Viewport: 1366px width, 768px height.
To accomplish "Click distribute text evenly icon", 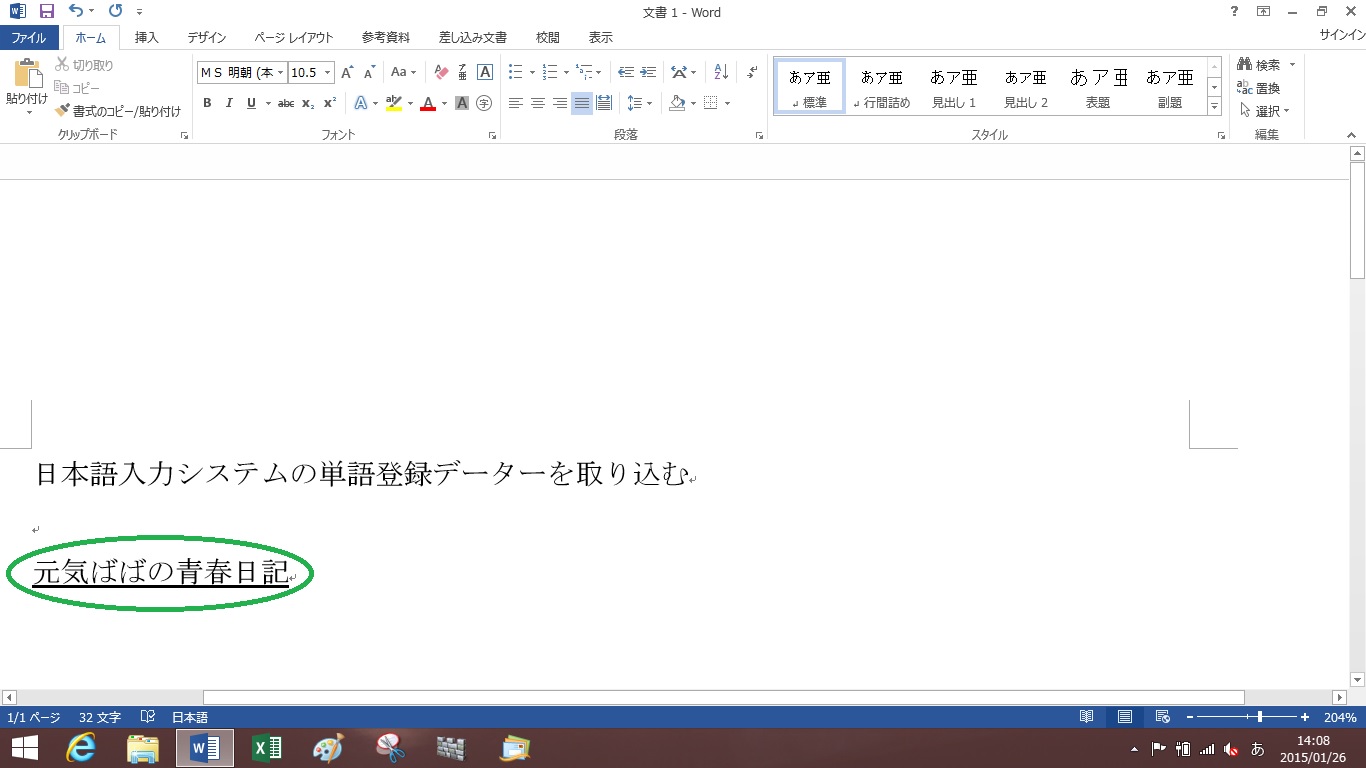I will pos(604,103).
